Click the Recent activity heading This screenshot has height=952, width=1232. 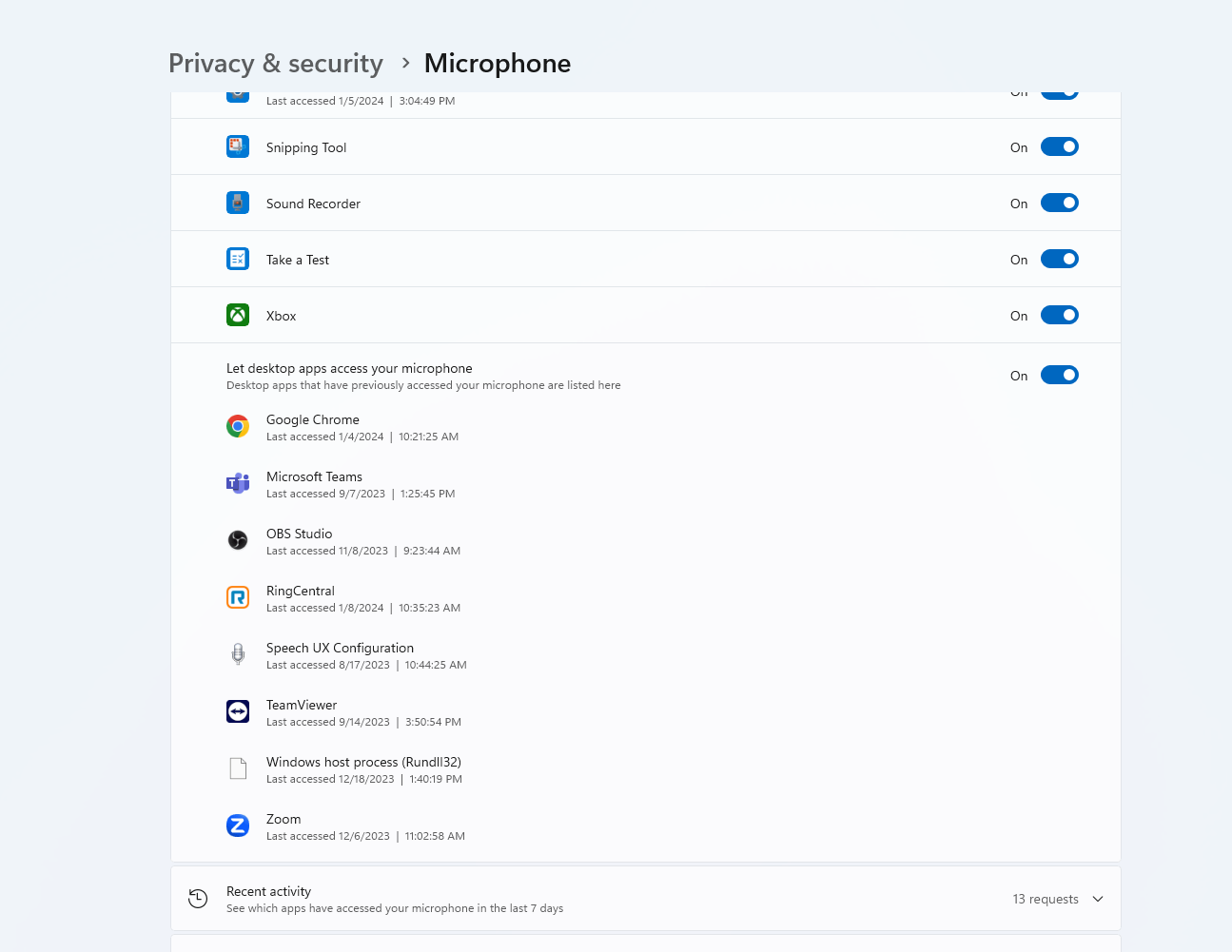point(268,891)
